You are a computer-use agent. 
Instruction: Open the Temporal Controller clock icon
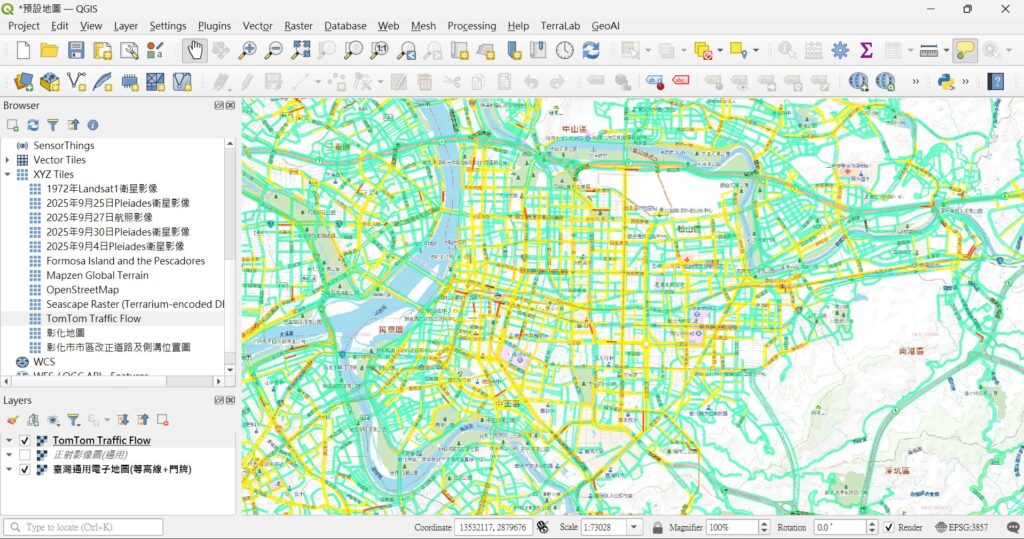pyautogui.click(x=564, y=50)
